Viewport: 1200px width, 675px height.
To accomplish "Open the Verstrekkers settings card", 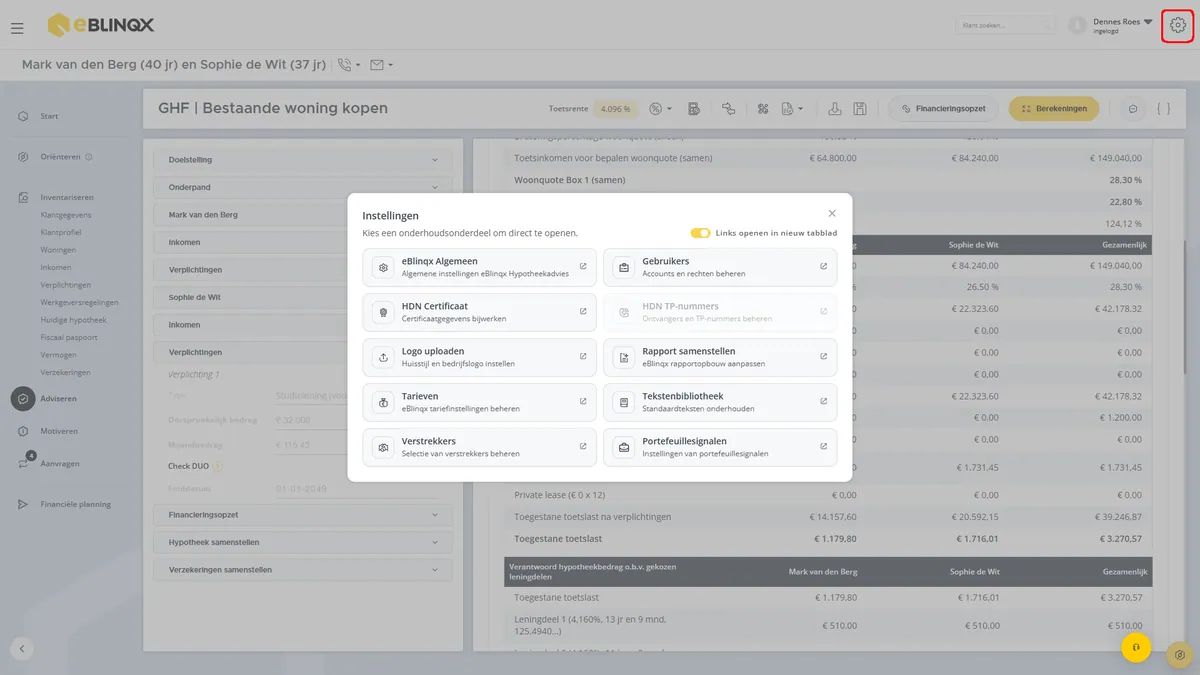I will click(x=479, y=447).
